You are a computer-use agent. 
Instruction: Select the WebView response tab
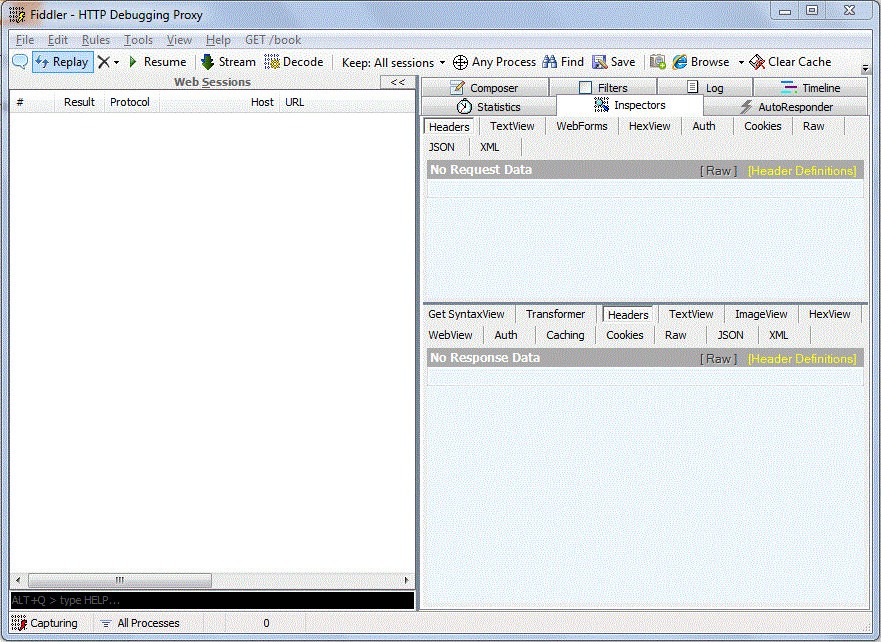450,335
